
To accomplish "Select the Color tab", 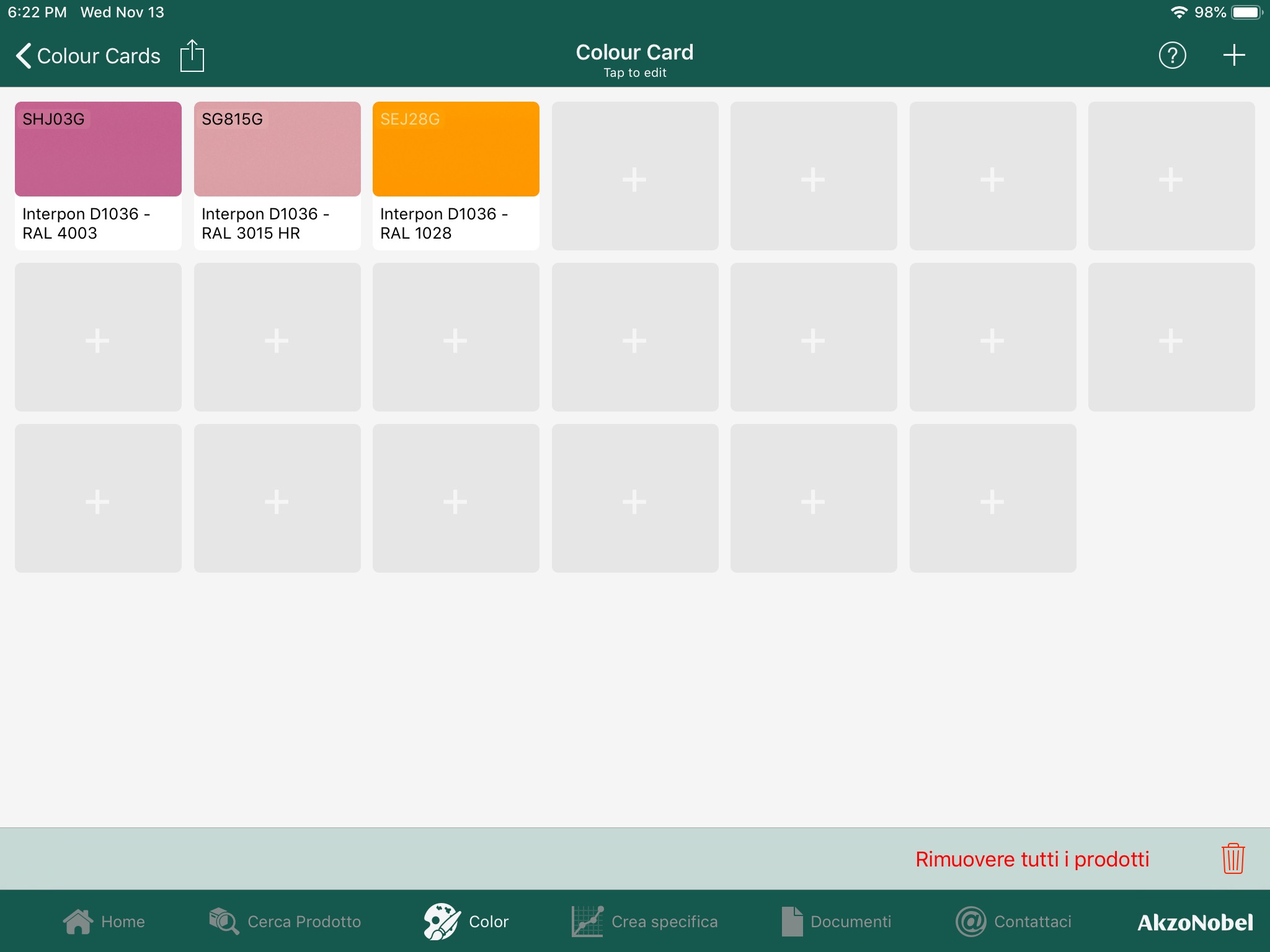I will [466, 922].
